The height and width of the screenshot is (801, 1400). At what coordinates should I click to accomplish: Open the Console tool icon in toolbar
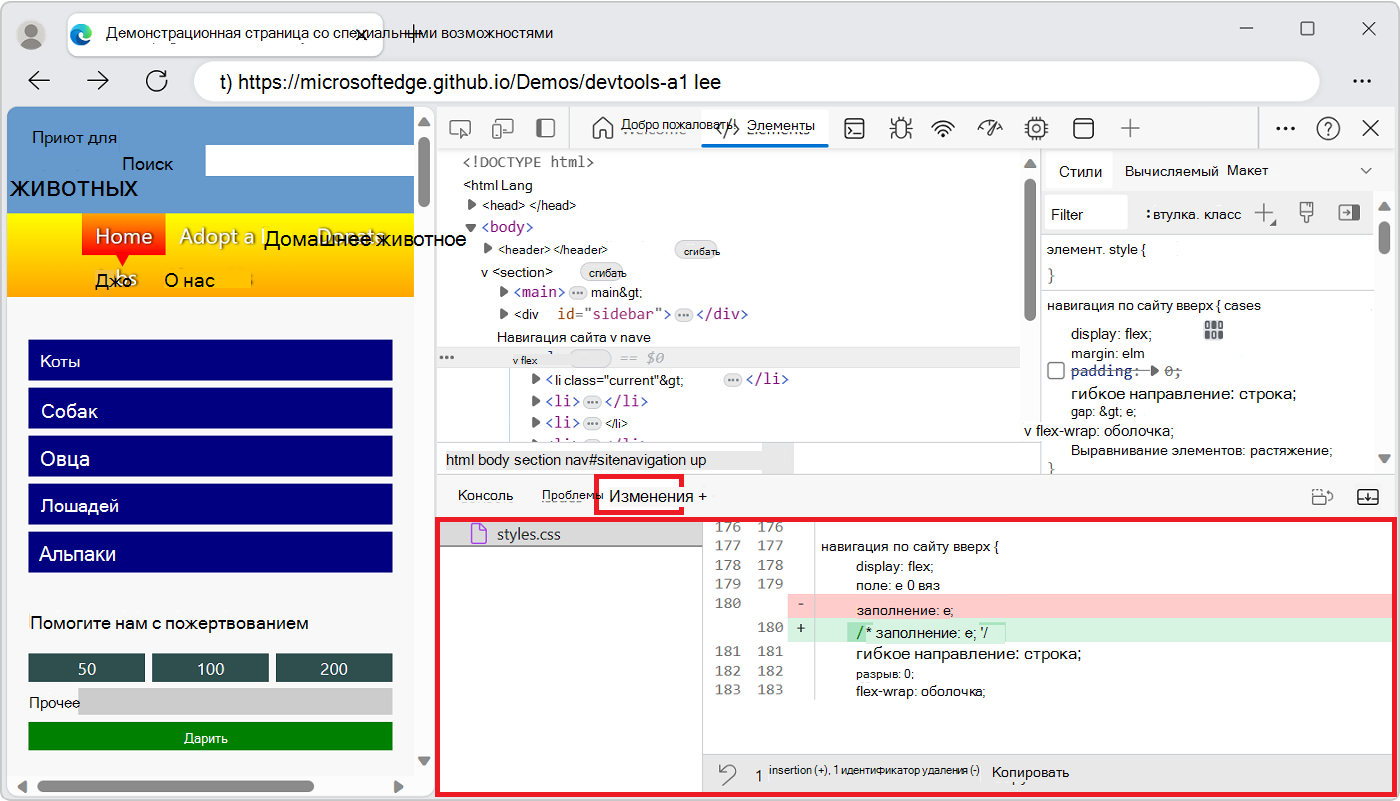click(x=854, y=128)
